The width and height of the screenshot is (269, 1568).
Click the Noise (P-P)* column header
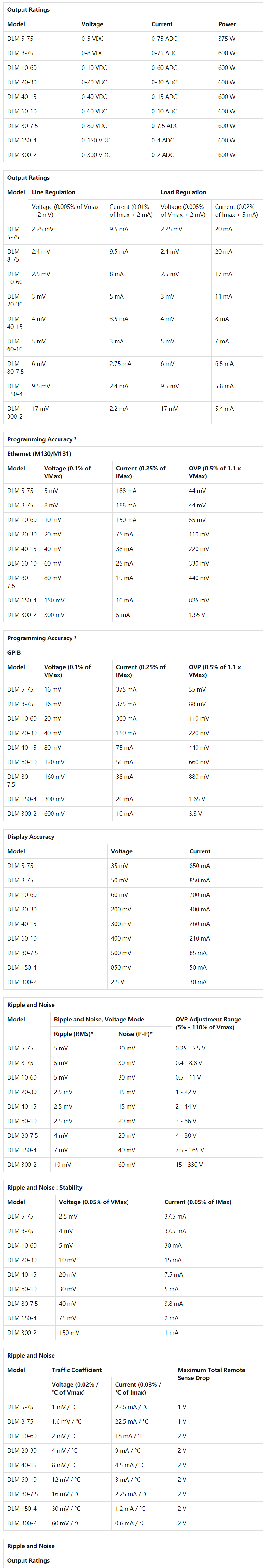[135, 1033]
